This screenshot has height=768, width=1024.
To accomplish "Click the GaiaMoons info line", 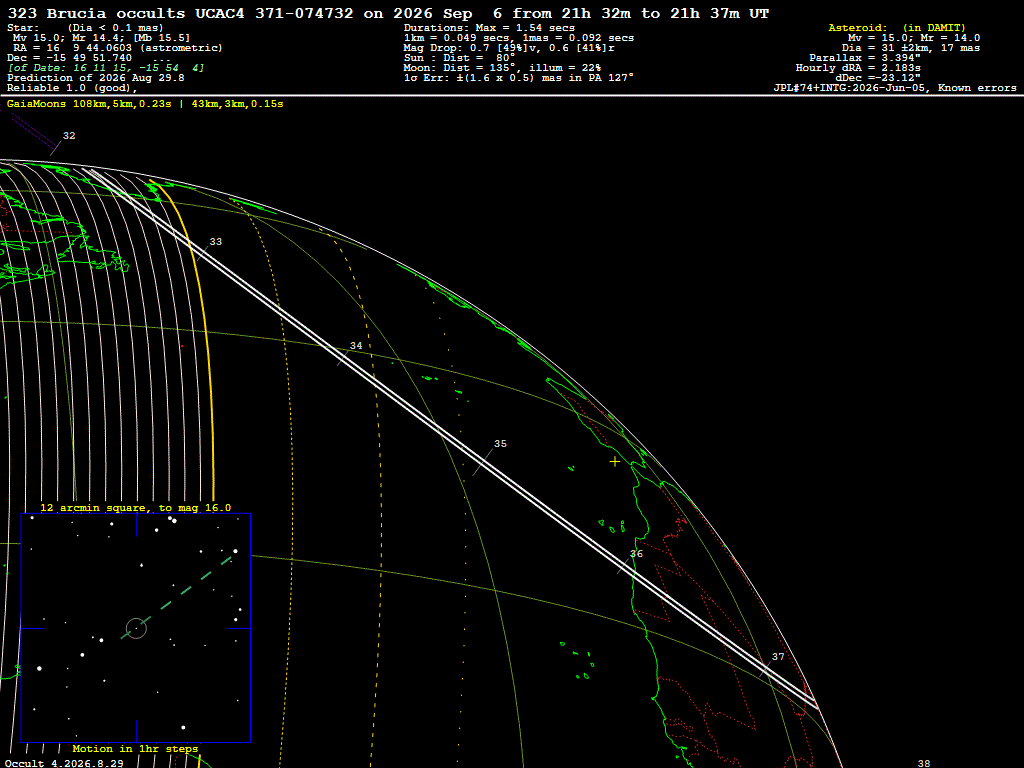I will 145,104.
